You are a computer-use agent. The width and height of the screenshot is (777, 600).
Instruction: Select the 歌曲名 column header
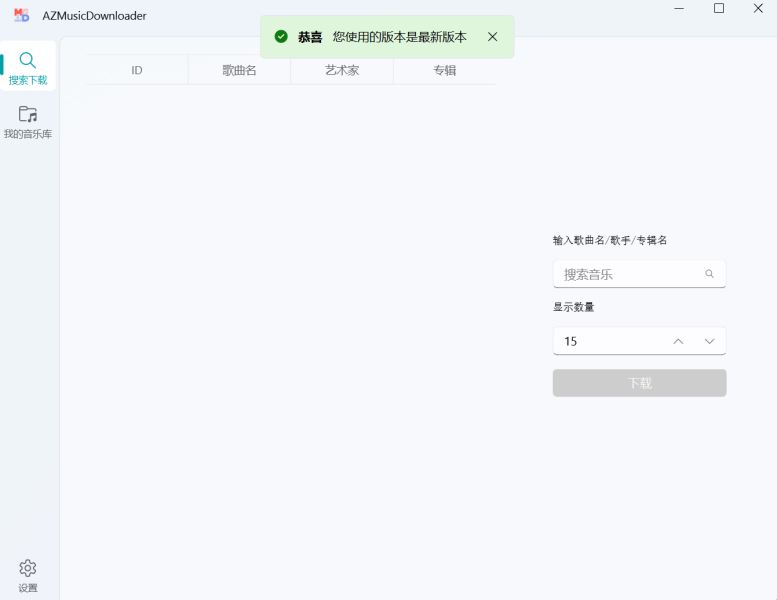click(239, 70)
